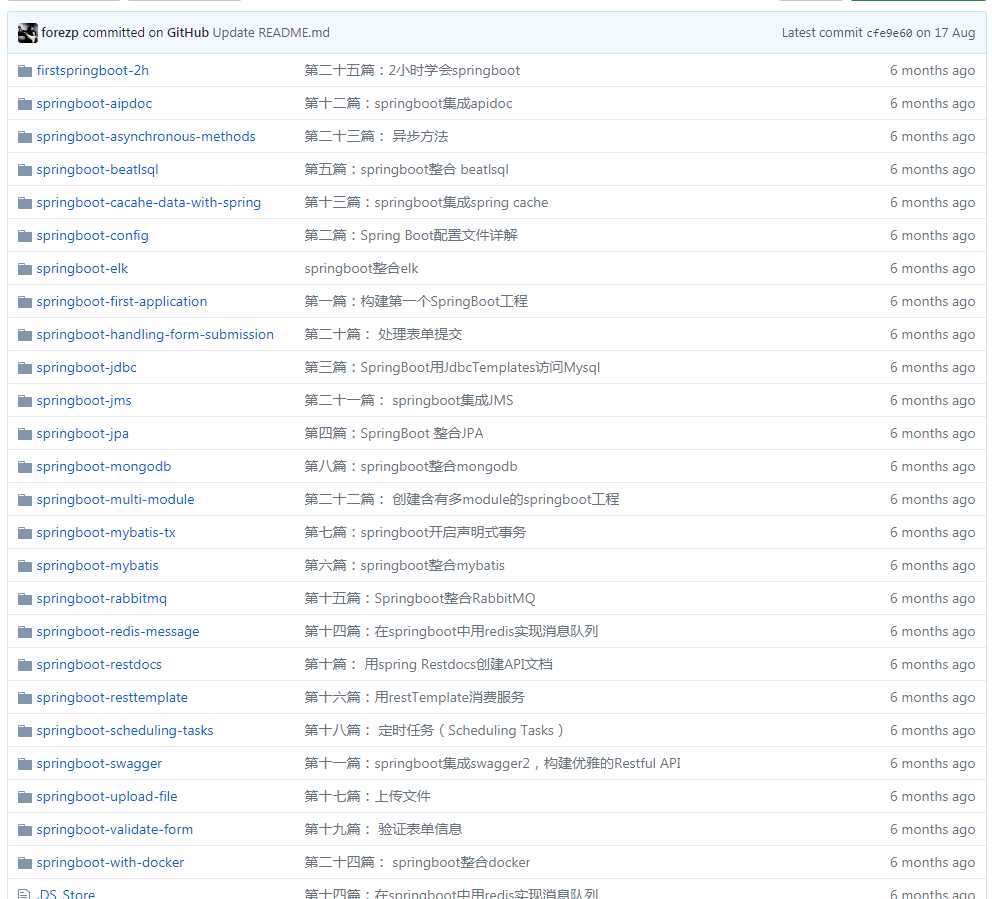Click folder icon beside springboot-mybatis-tx

pyautogui.click(x=25, y=533)
